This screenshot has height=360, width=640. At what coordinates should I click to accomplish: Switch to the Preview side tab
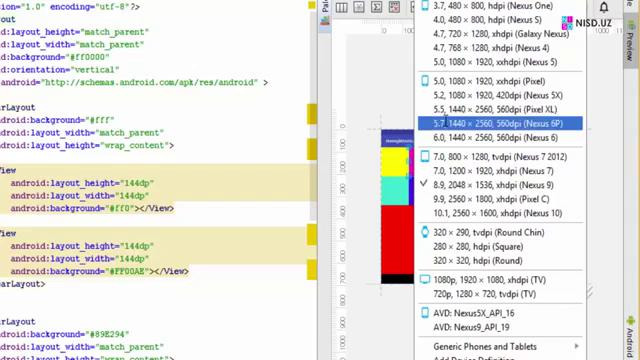[630, 41]
